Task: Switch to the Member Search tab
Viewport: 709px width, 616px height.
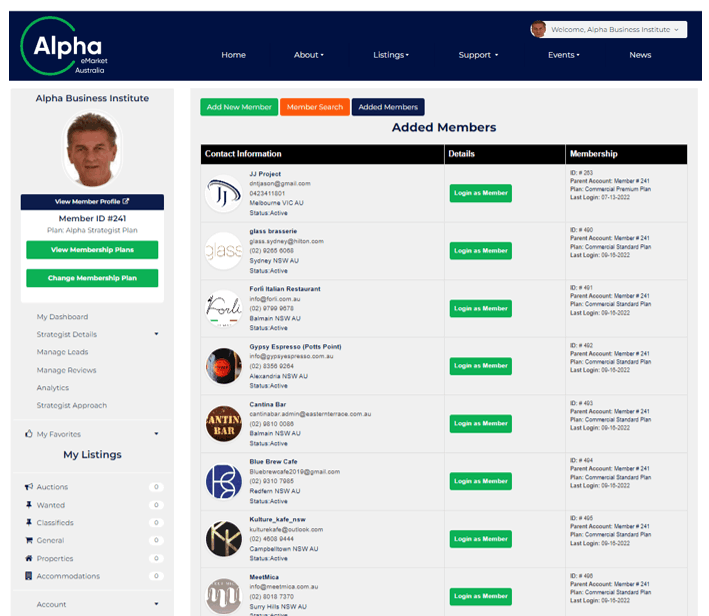Action: coord(314,107)
